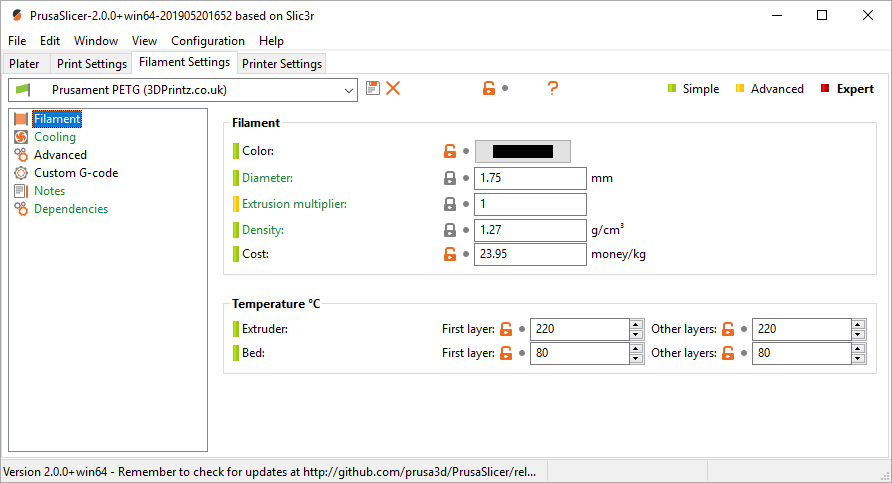Click the grey lock icon beside Diameter
Screen dimensions: 892x483
[450, 178]
